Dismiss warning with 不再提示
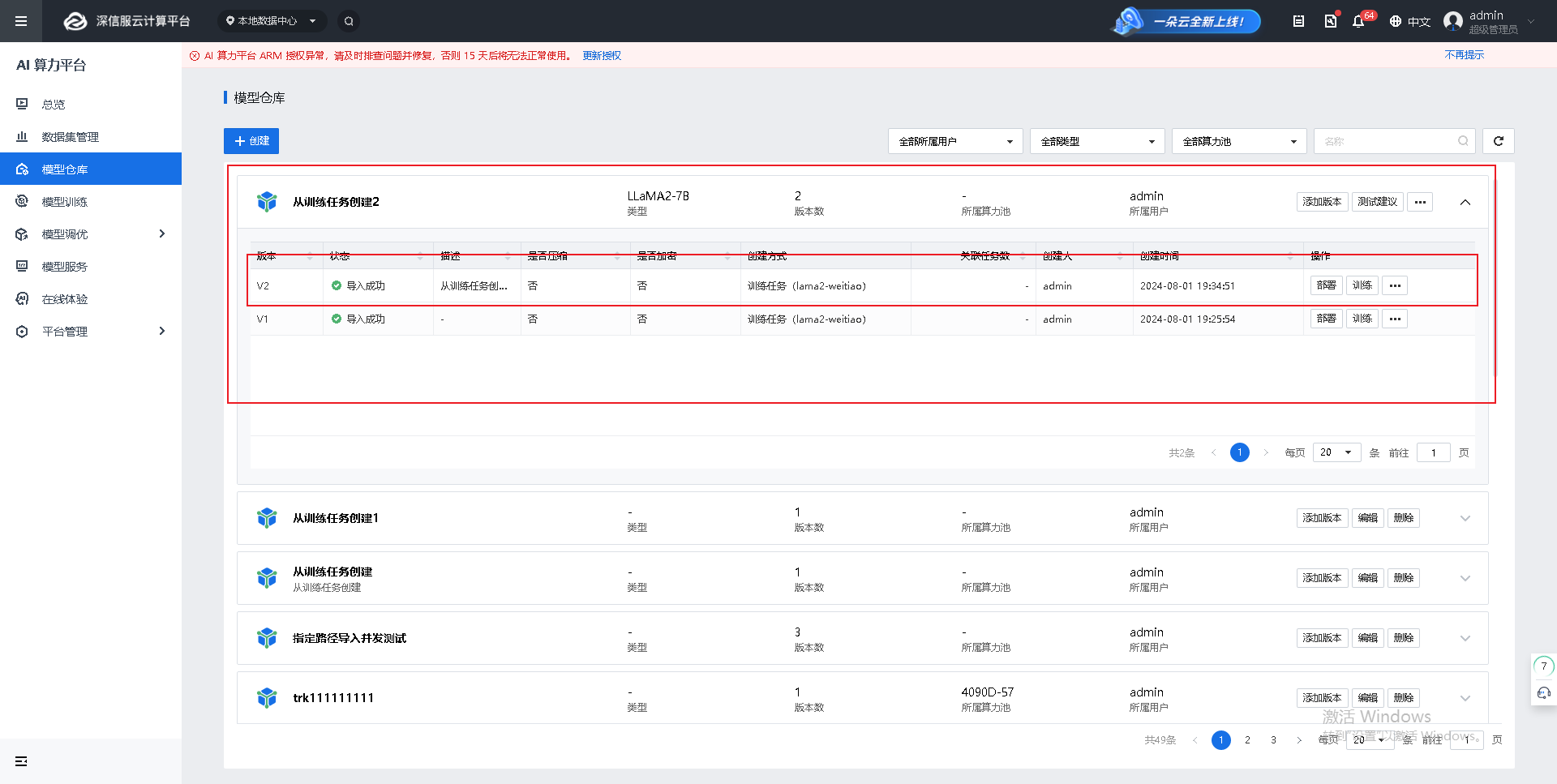The width and height of the screenshot is (1557, 784). (1464, 55)
